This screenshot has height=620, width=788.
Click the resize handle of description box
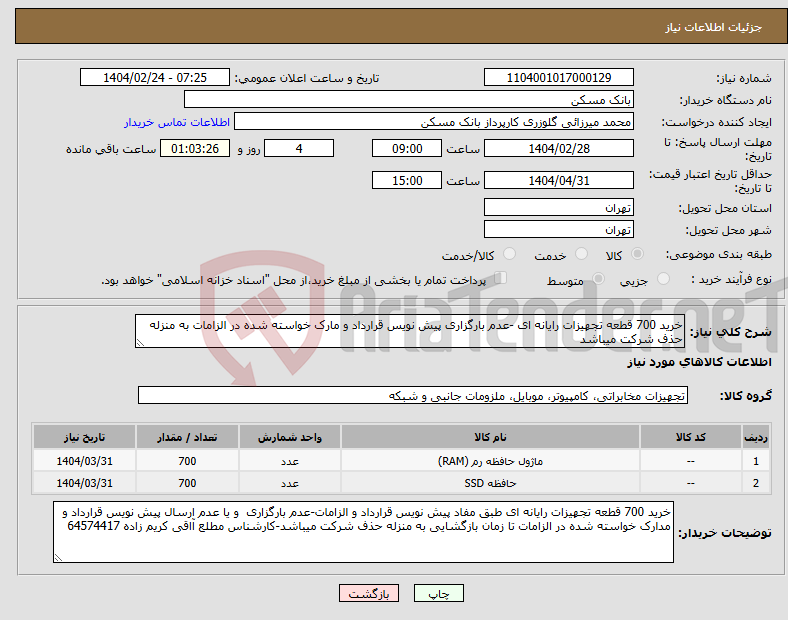140,343
